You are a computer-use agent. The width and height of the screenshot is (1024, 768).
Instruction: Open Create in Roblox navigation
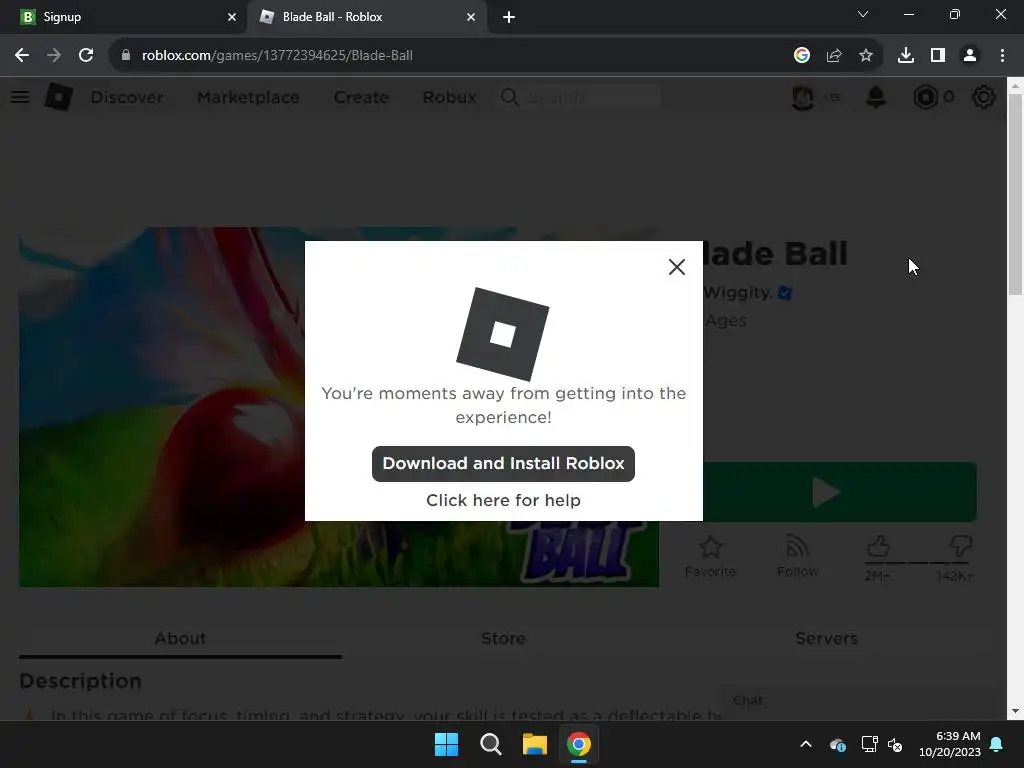tap(361, 97)
